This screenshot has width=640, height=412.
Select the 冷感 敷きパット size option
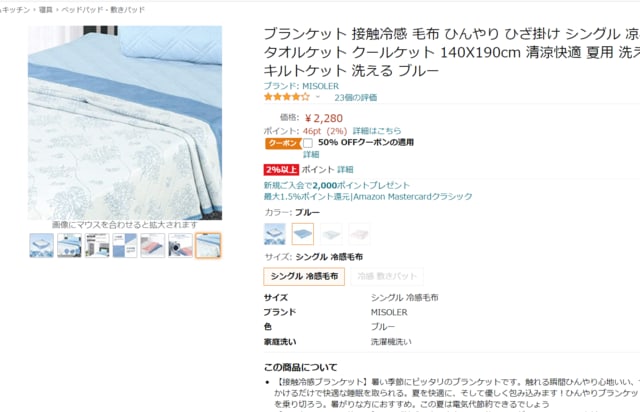click(387, 276)
